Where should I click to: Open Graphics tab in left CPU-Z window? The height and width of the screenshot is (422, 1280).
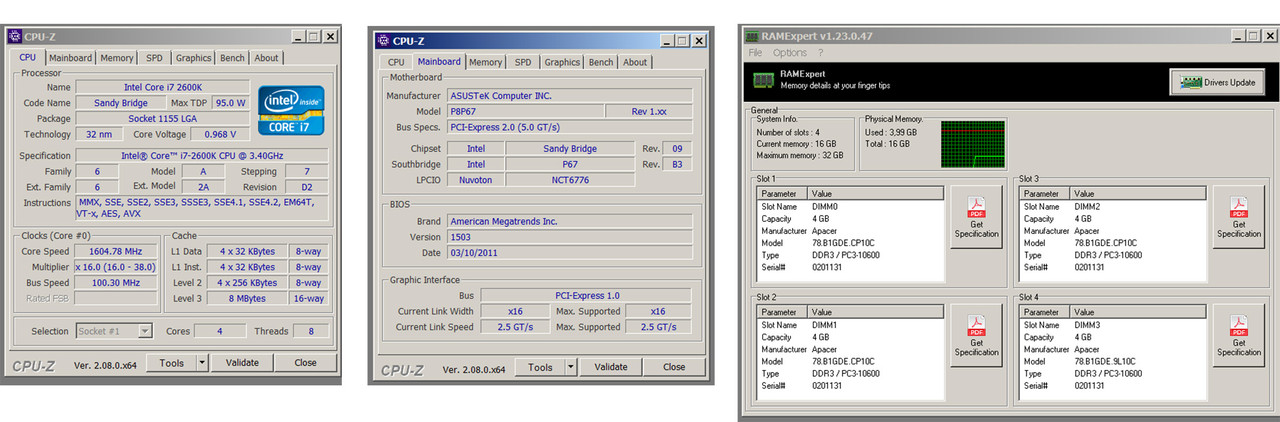[x=193, y=58]
